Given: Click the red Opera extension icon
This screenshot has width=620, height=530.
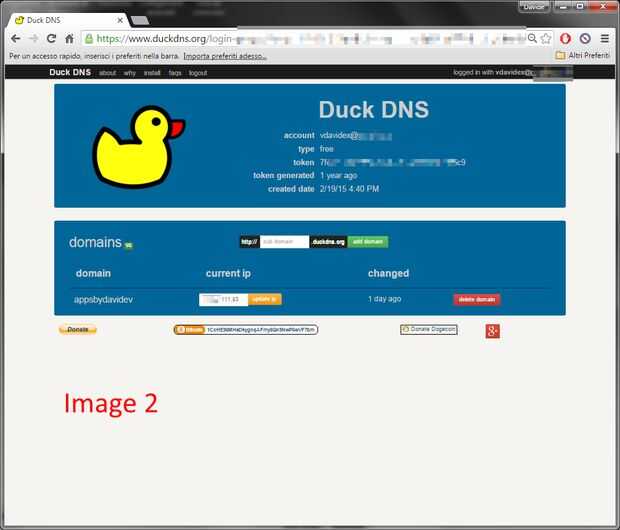Looking at the screenshot, I should pyautogui.click(x=565, y=38).
